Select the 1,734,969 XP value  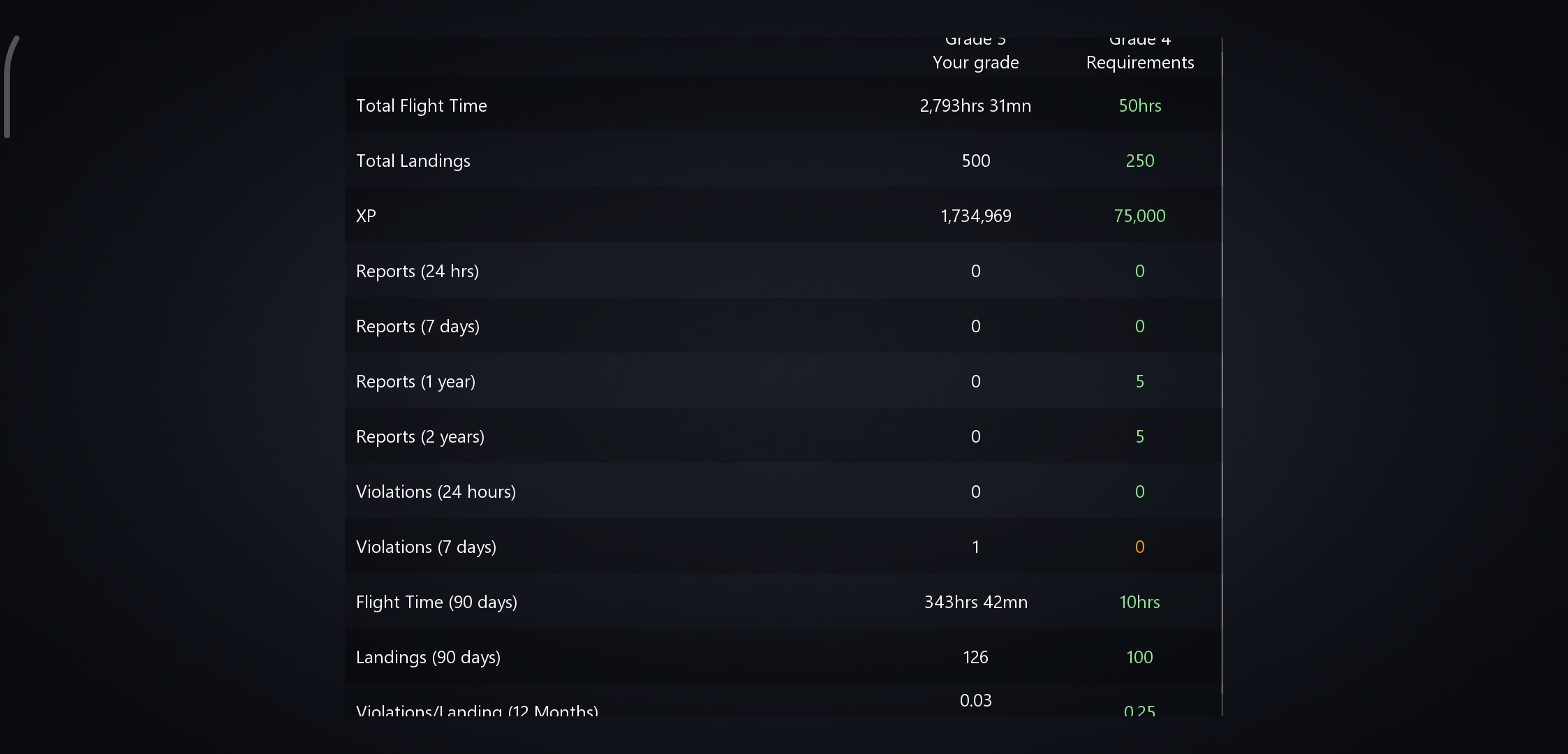[975, 216]
